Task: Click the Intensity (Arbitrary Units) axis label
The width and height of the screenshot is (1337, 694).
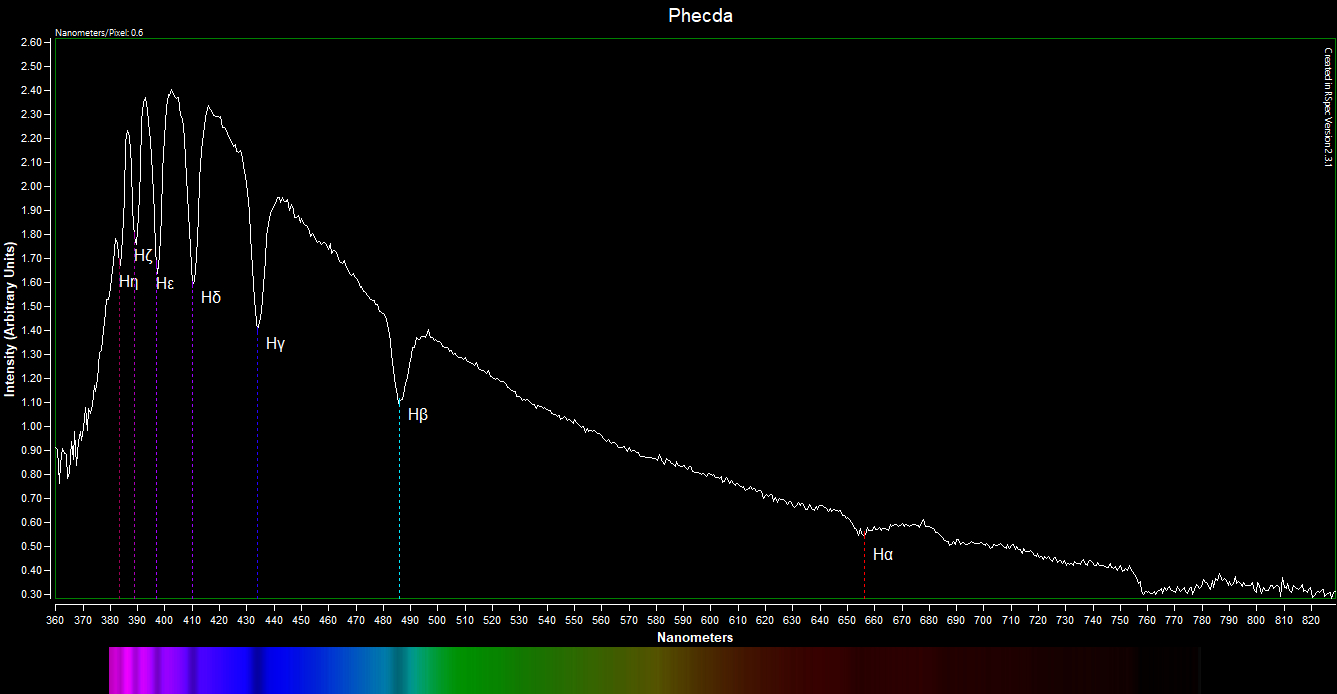Action: (11, 319)
